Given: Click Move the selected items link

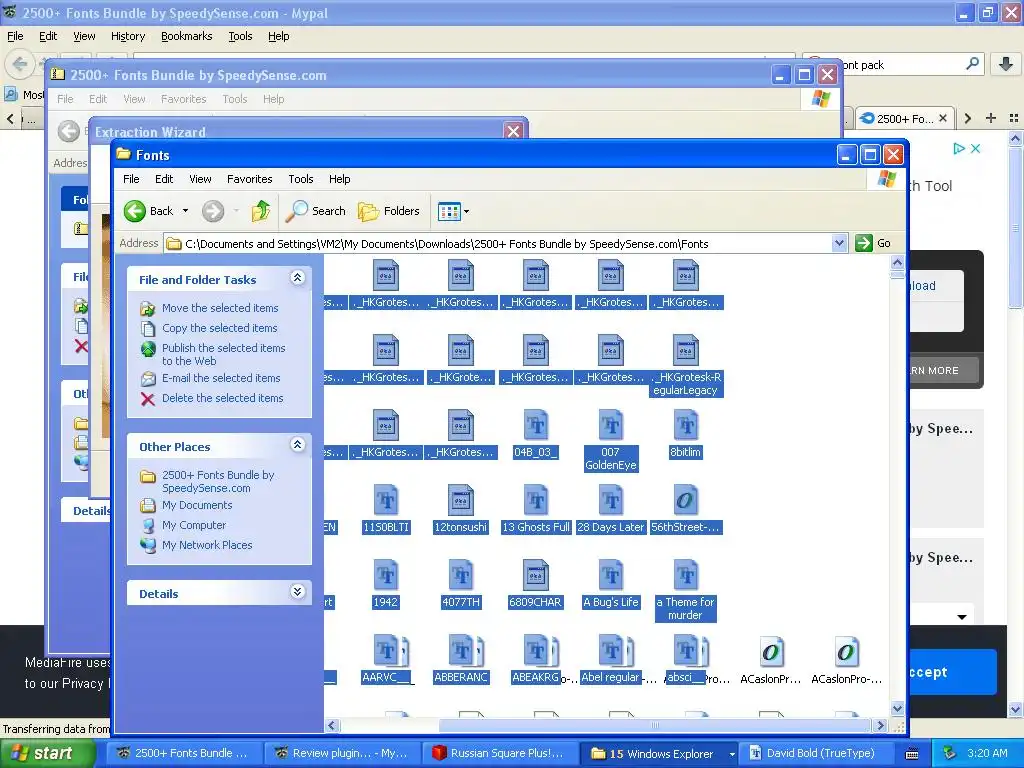Looking at the screenshot, I should click(x=220, y=308).
